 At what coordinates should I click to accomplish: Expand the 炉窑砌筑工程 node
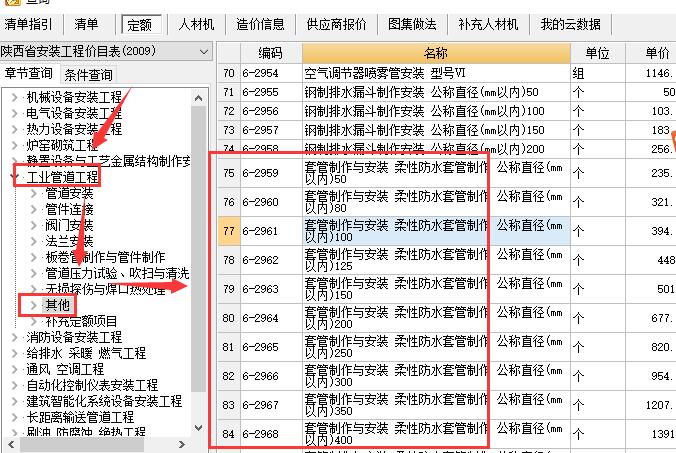[x=15, y=145]
